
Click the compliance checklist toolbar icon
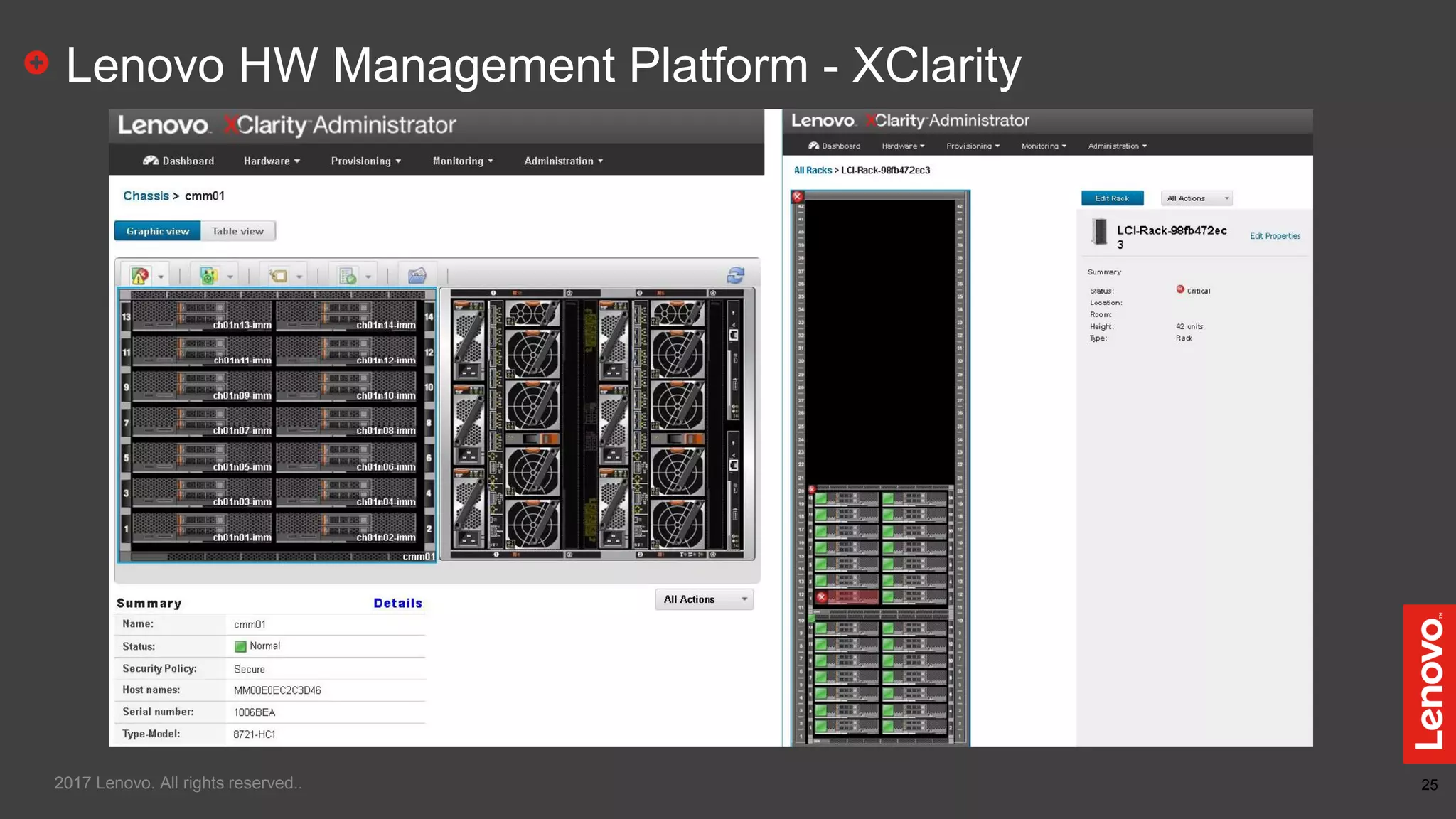347,276
